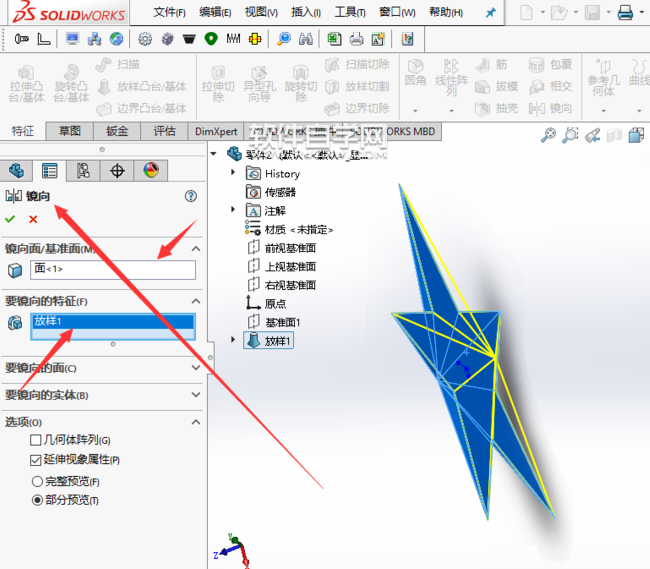
Task: Expand the 放样1 feature node
Action: [x=233, y=339]
